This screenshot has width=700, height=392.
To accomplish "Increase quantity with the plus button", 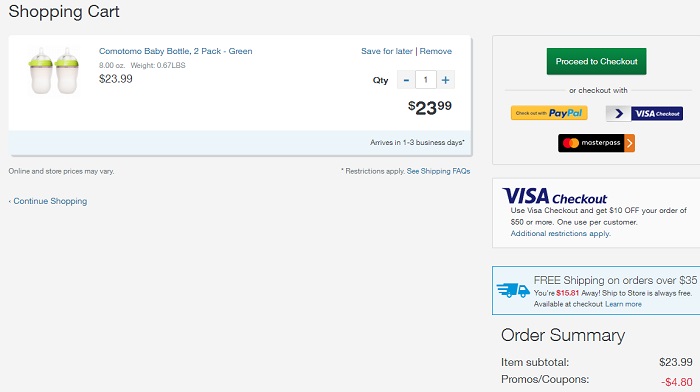I will 446,80.
